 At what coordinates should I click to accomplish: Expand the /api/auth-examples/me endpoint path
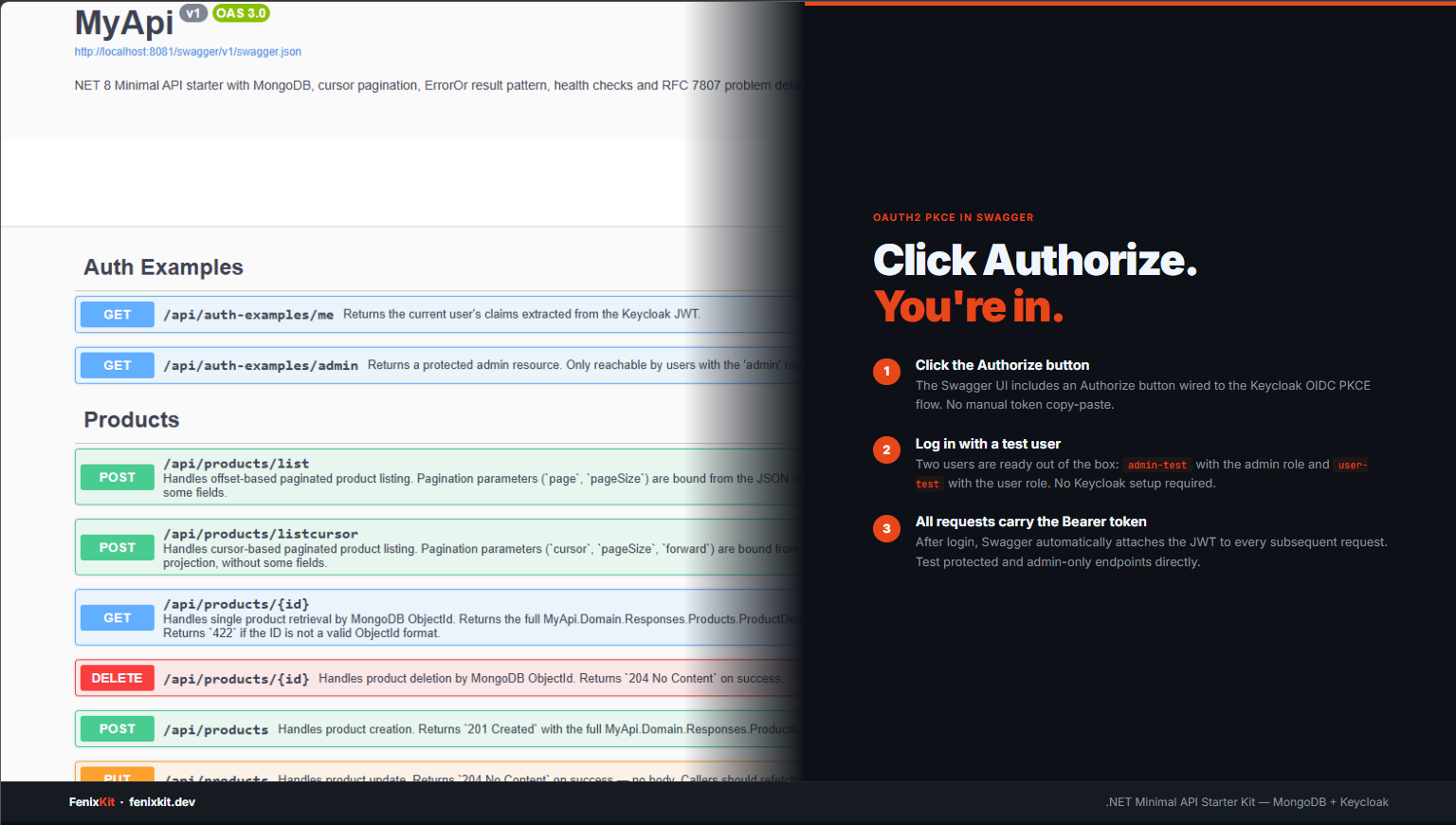coord(248,315)
